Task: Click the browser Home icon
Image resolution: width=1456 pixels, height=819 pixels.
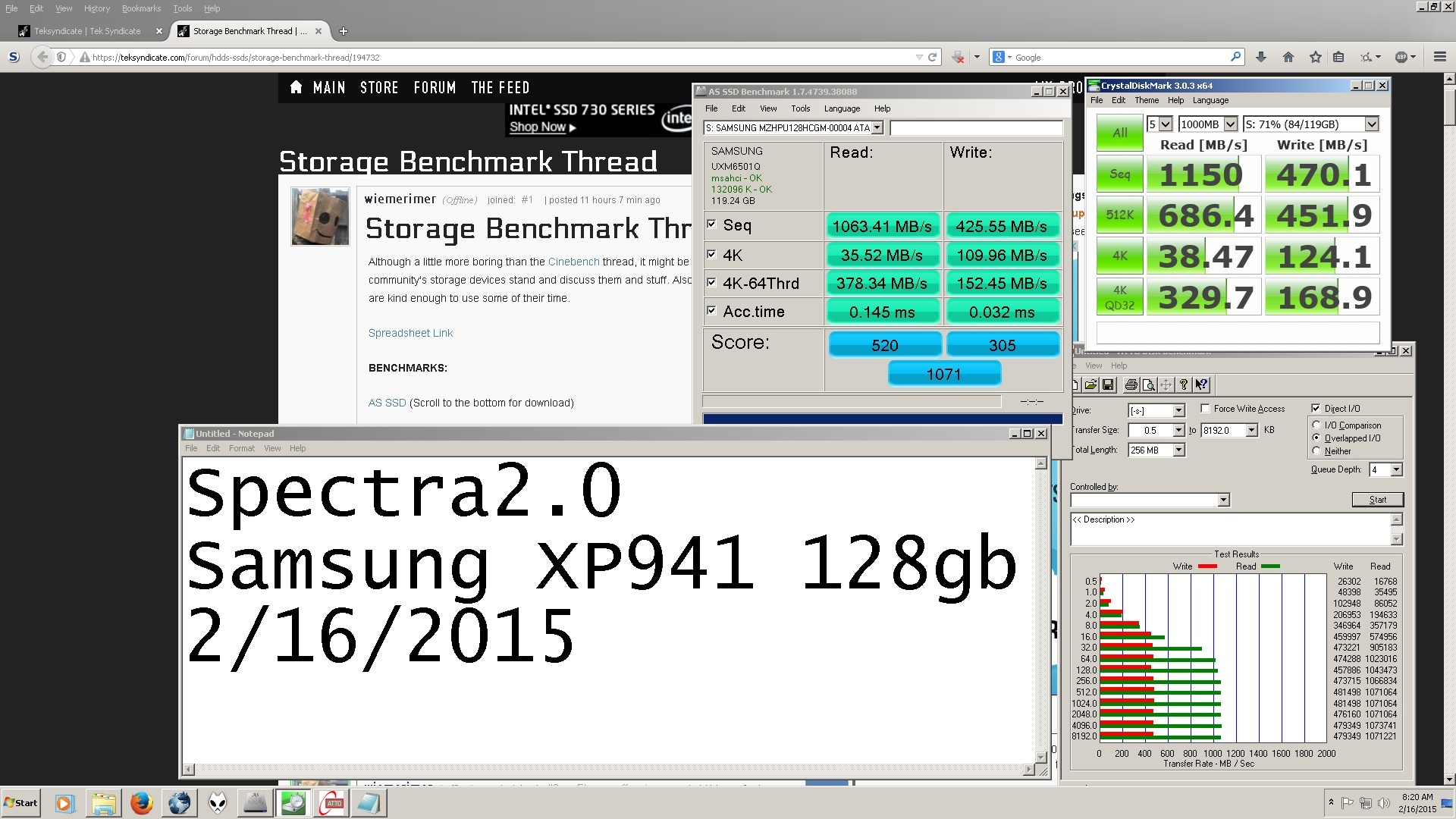Action: [x=1288, y=57]
